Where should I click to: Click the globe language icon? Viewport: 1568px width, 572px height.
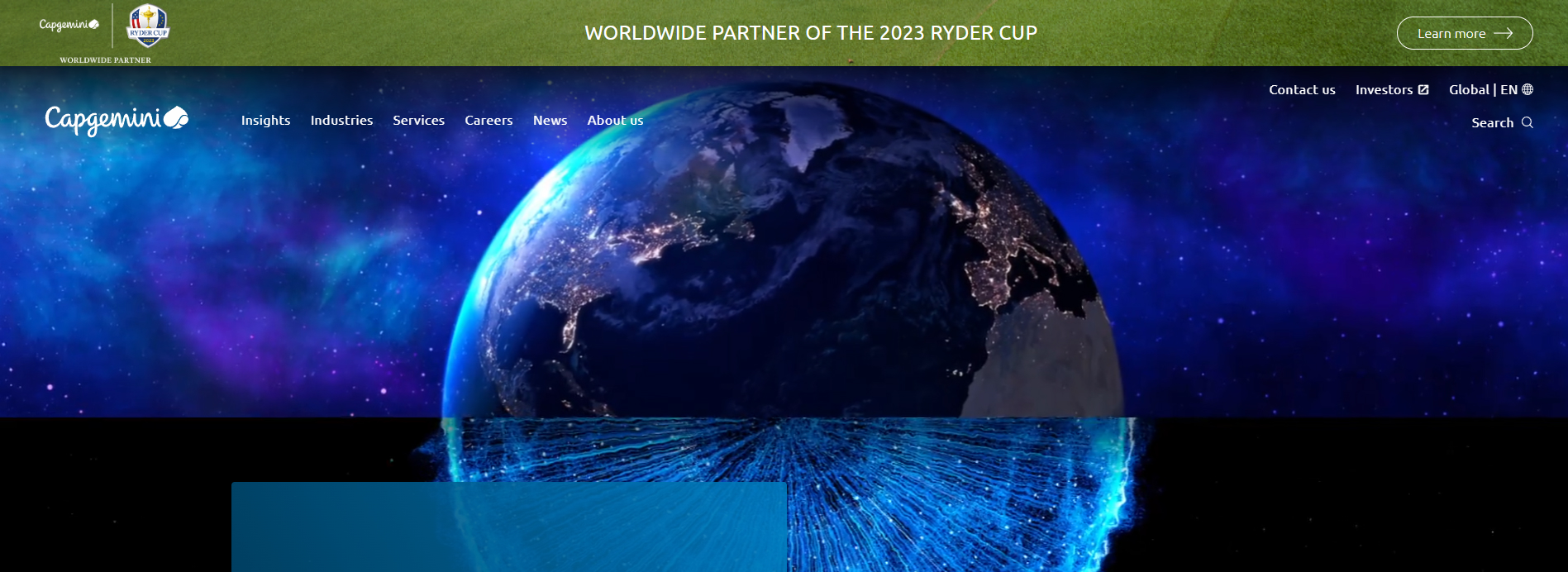pyautogui.click(x=1527, y=89)
